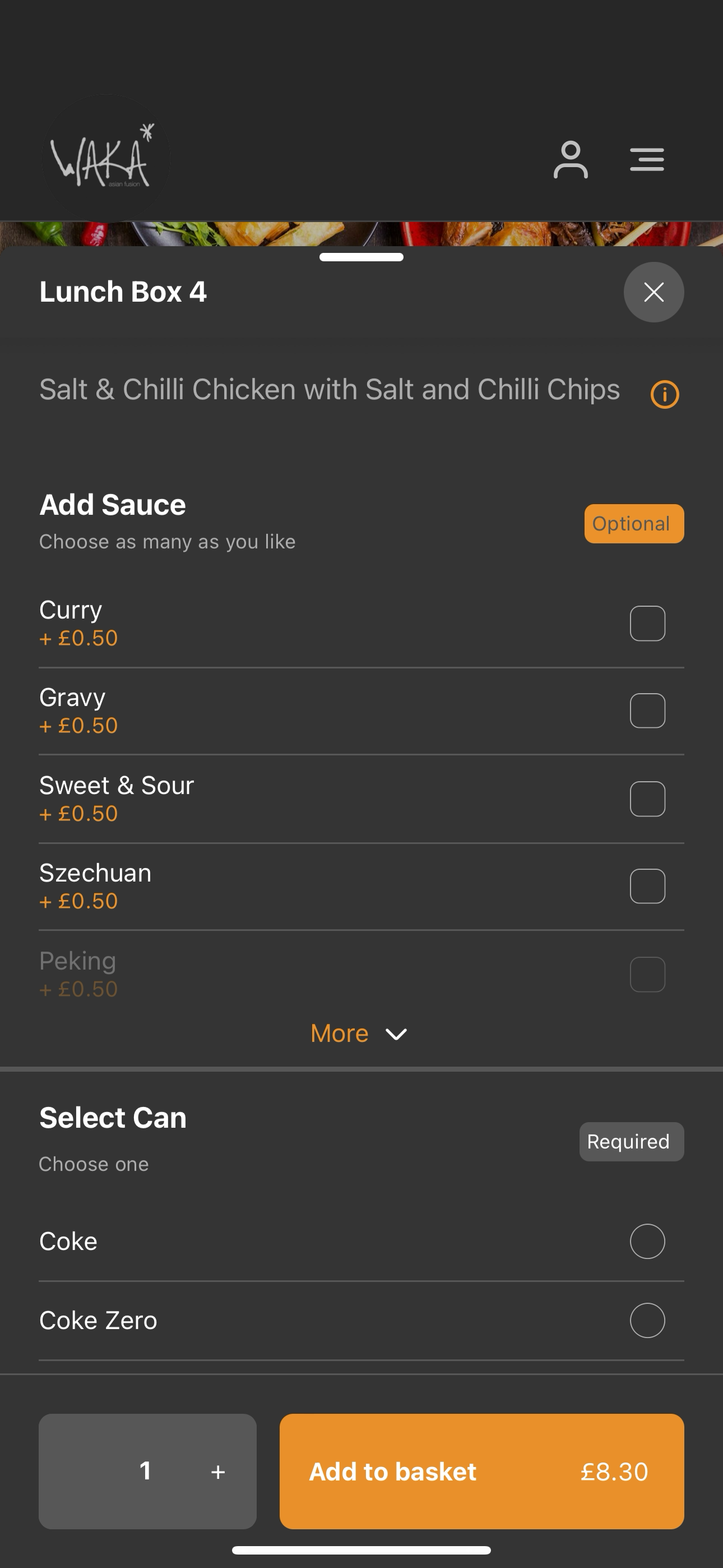
Task: Click the chevron next to More
Action: (x=396, y=1034)
